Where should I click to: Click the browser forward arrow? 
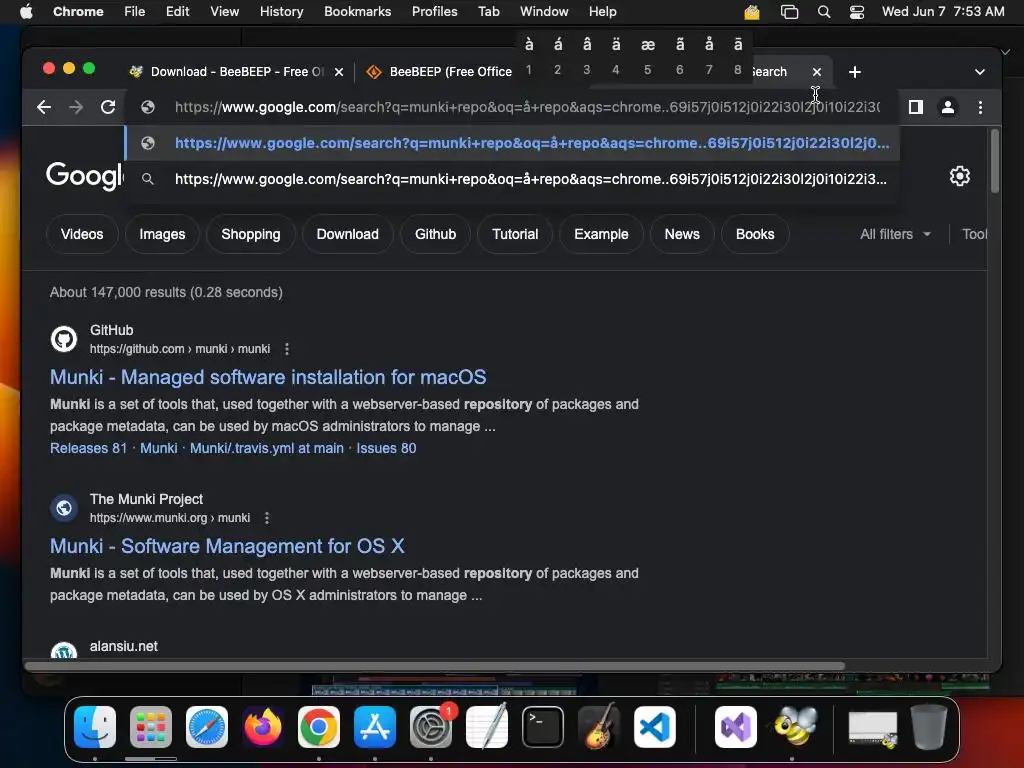tap(76, 107)
